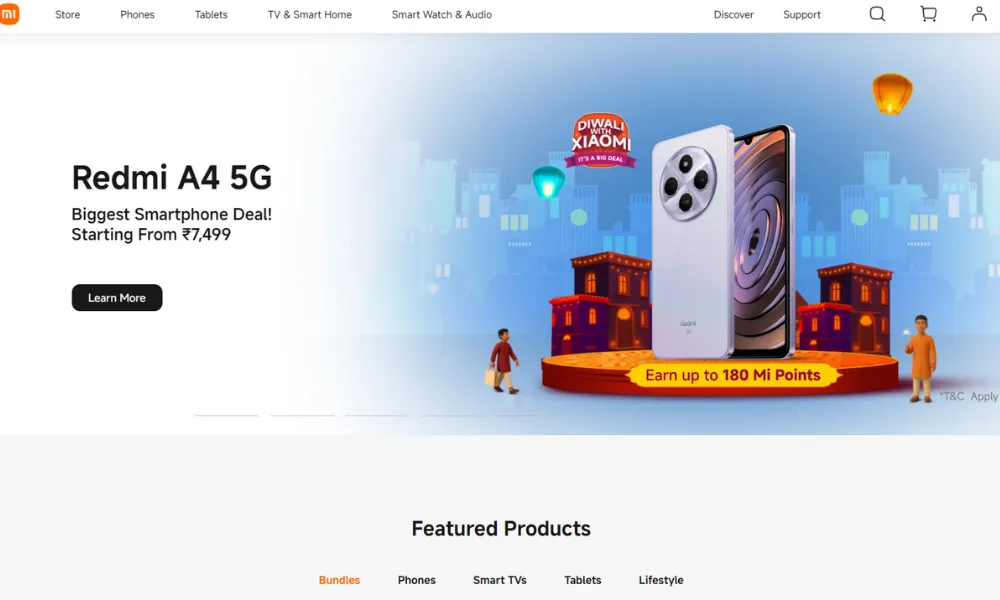Open the Phones menu
The height and width of the screenshot is (600, 1000).
[137, 15]
